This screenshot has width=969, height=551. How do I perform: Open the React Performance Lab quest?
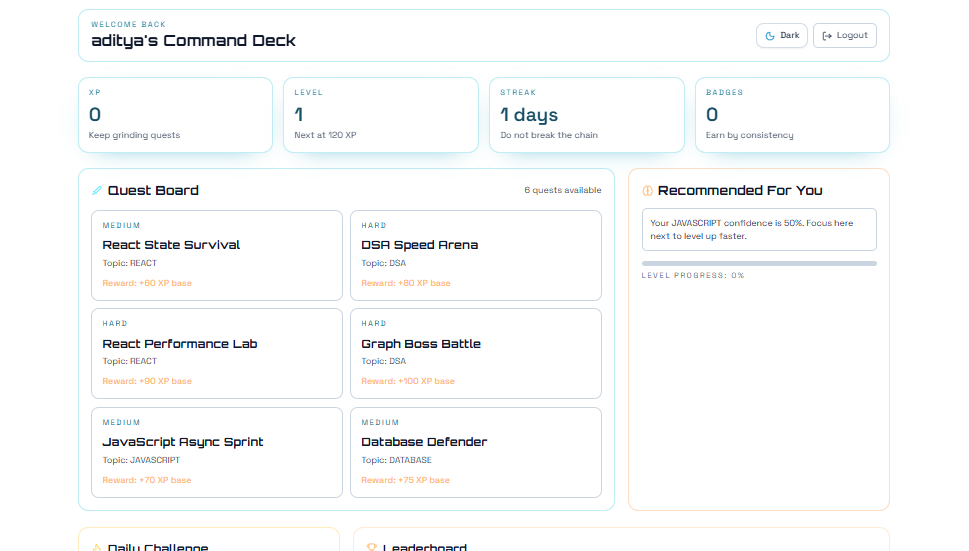point(217,353)
